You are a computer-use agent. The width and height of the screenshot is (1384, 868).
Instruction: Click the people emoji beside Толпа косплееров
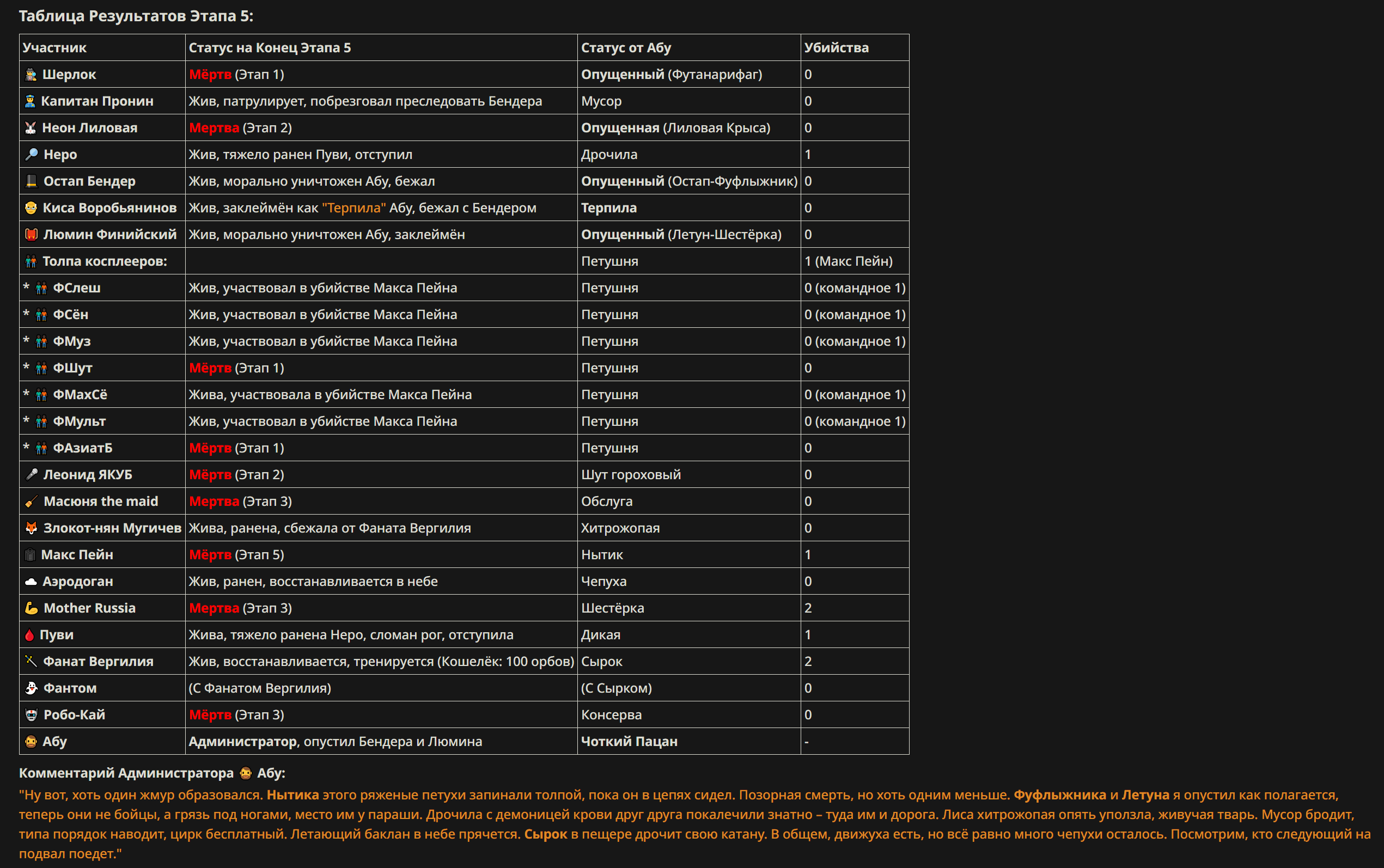click(31, 261)
